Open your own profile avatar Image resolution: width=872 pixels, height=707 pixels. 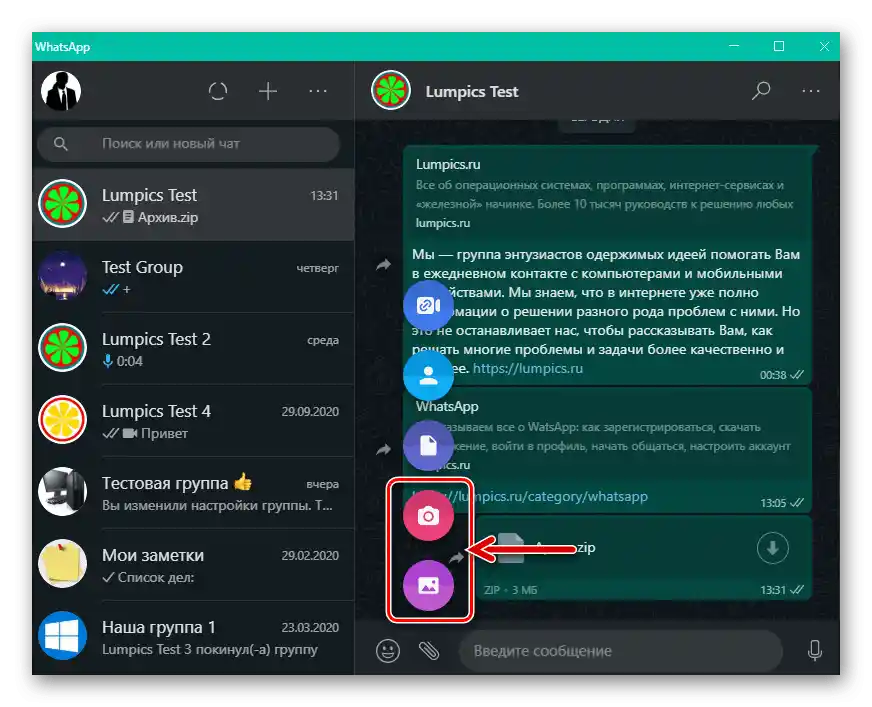click(x=61, y=91)
